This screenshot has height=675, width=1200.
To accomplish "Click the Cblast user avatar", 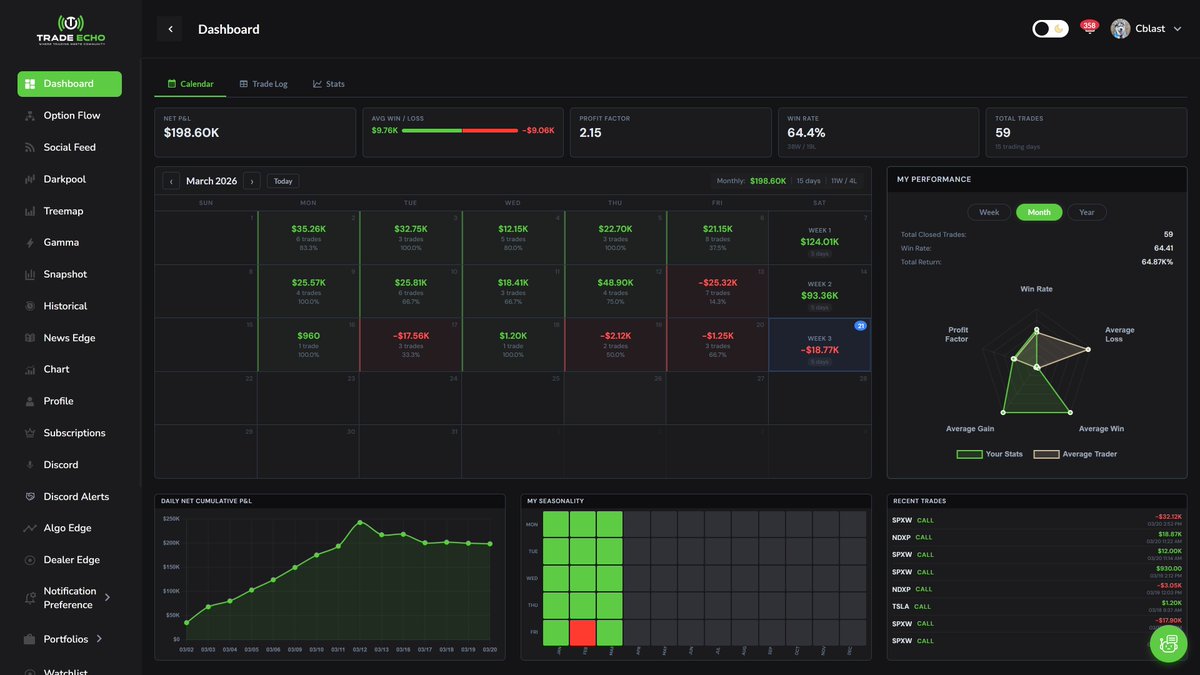I will 1120,29.
